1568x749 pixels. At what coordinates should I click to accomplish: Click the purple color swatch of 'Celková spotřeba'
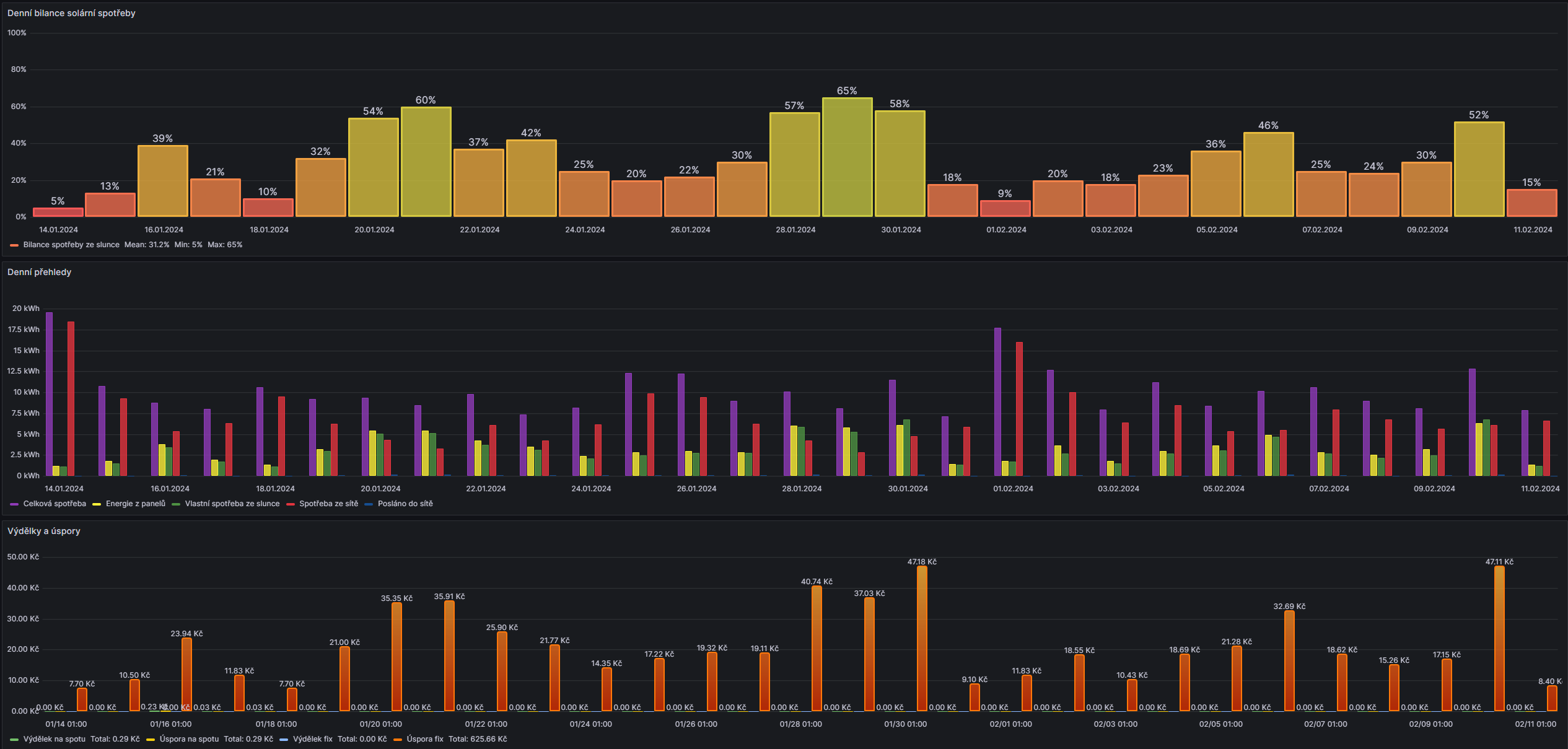[x=14, y=504]
